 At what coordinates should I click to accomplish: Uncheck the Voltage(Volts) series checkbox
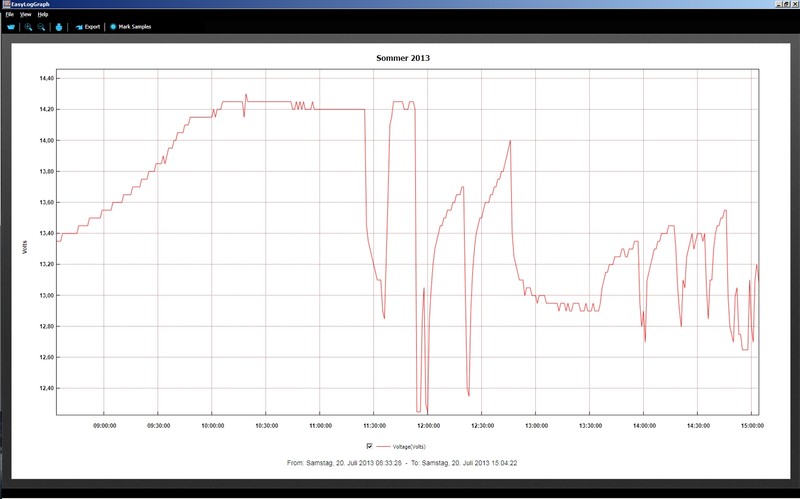coord(370,445)
